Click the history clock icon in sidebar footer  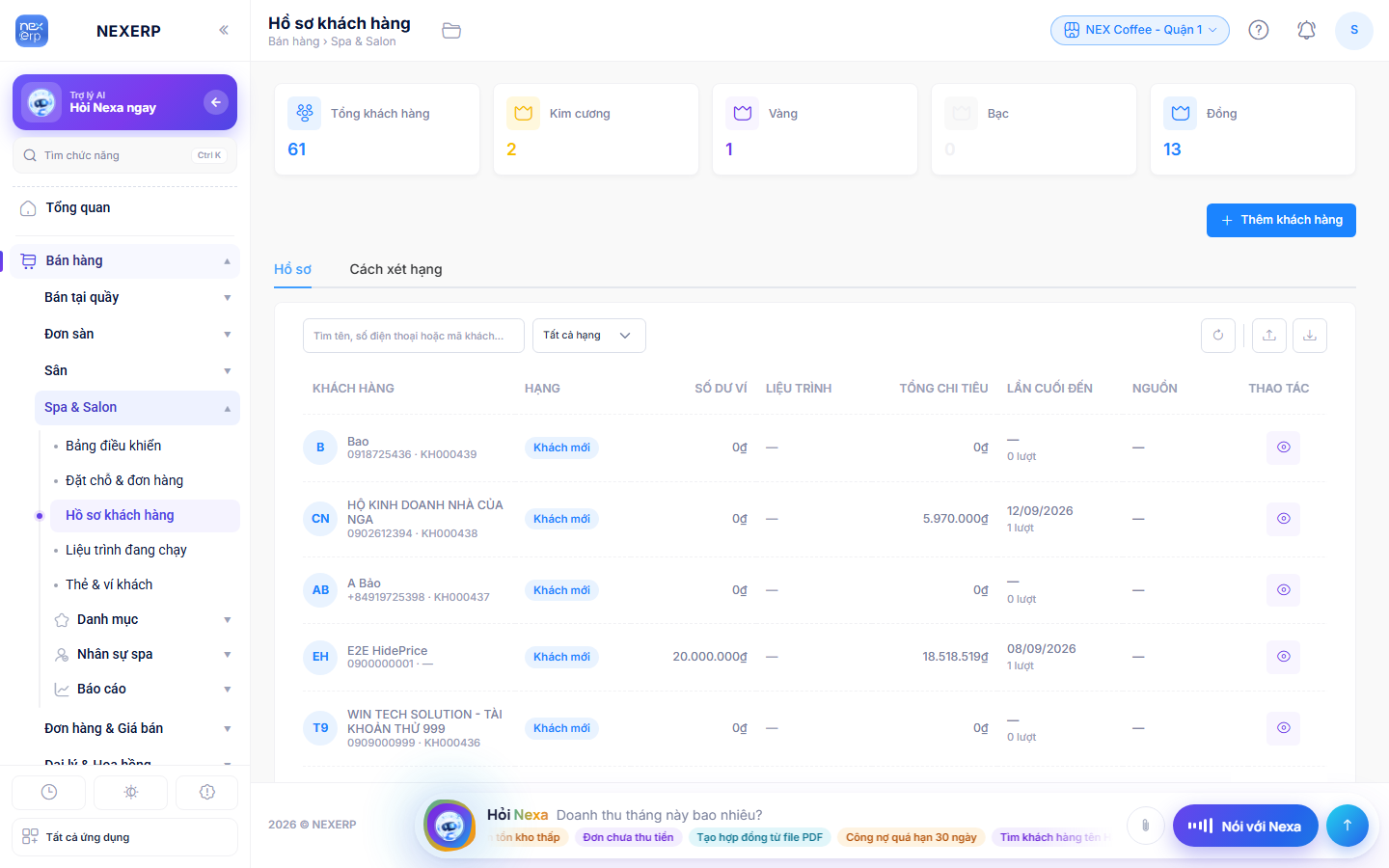click(x=49, y=792)
